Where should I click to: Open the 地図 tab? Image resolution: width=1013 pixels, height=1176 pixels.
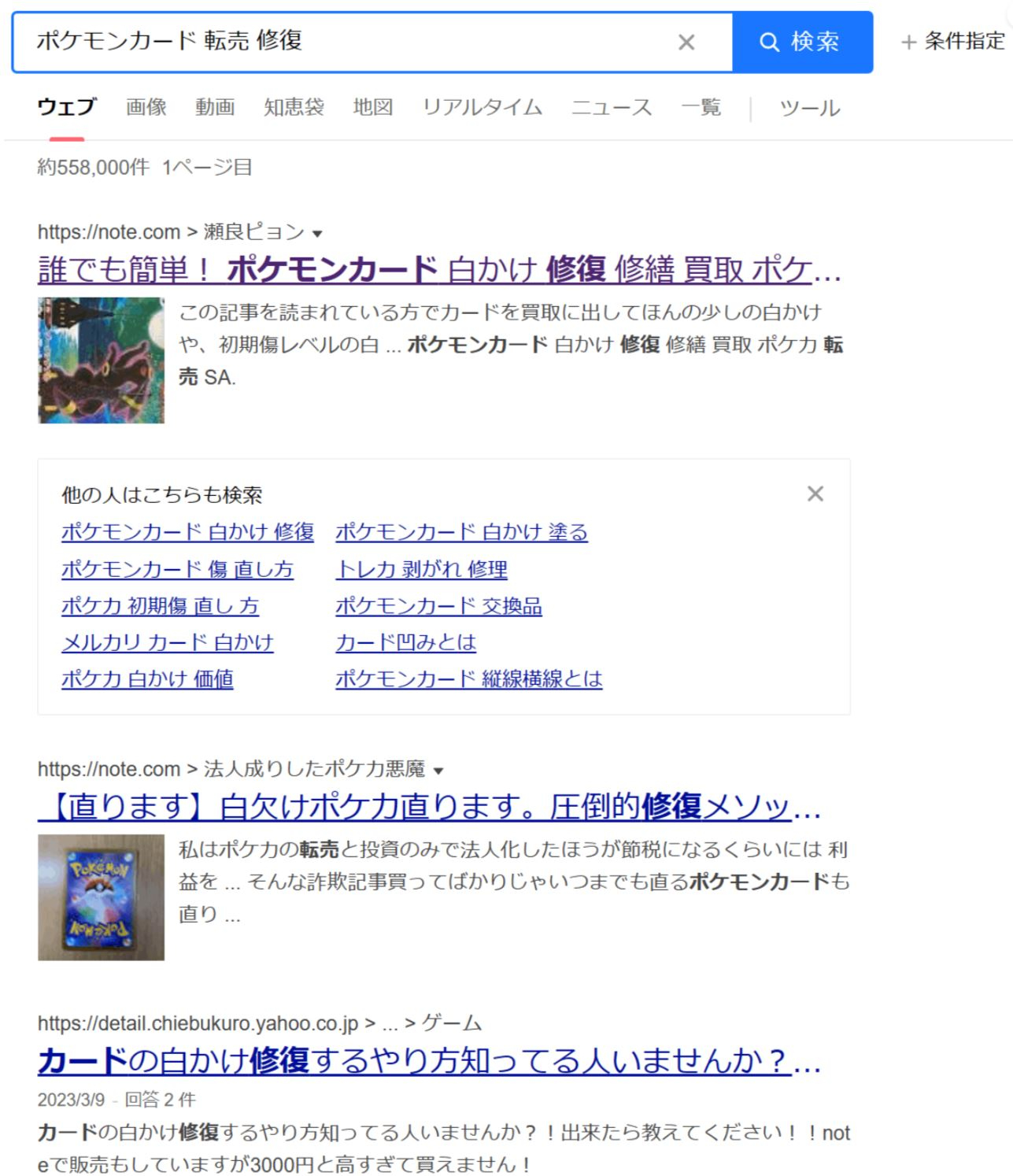pos(373,107)
